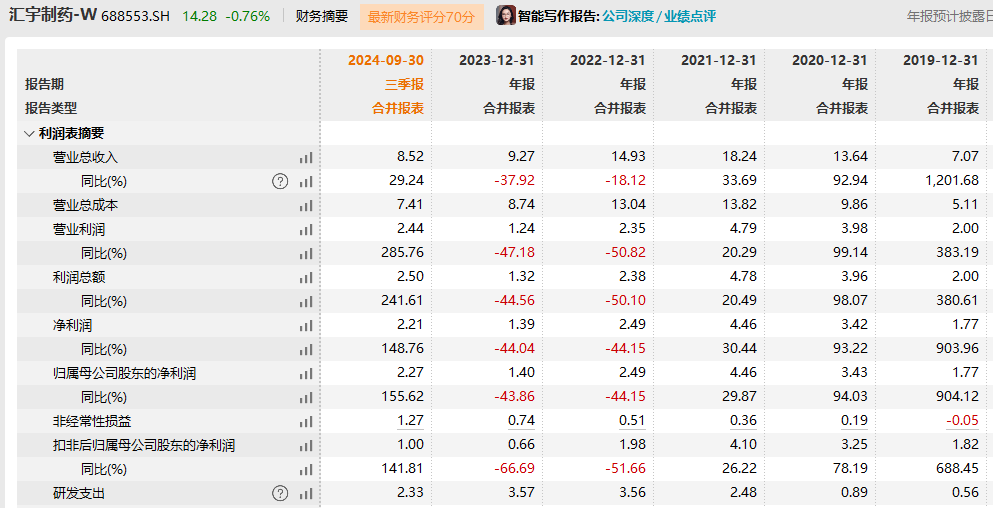Click the 报告期 header label

click(44, 84)
